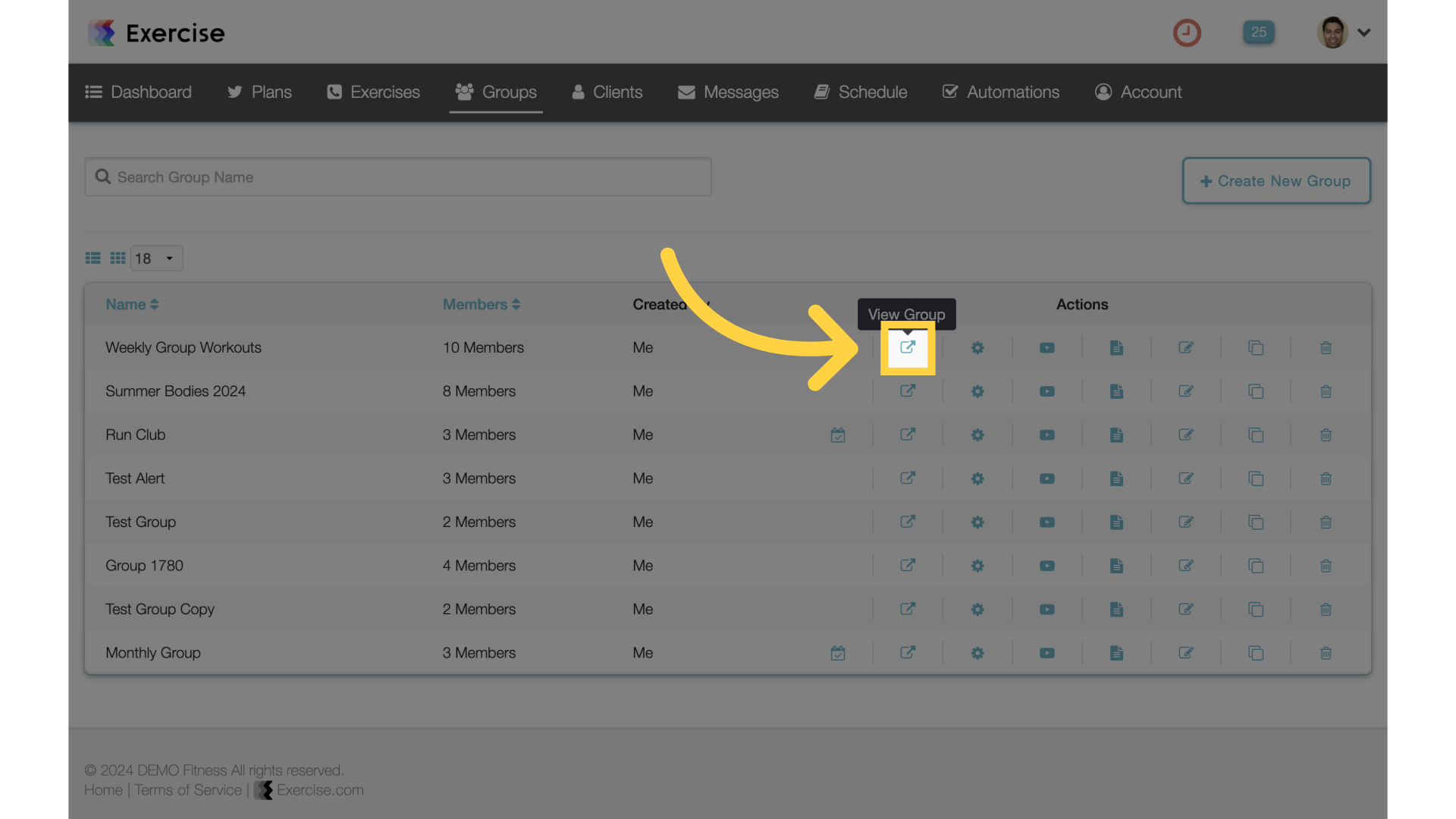Duplicate the Test Group Copy row
This screenshot has width=1456, height=819.
1256,610
